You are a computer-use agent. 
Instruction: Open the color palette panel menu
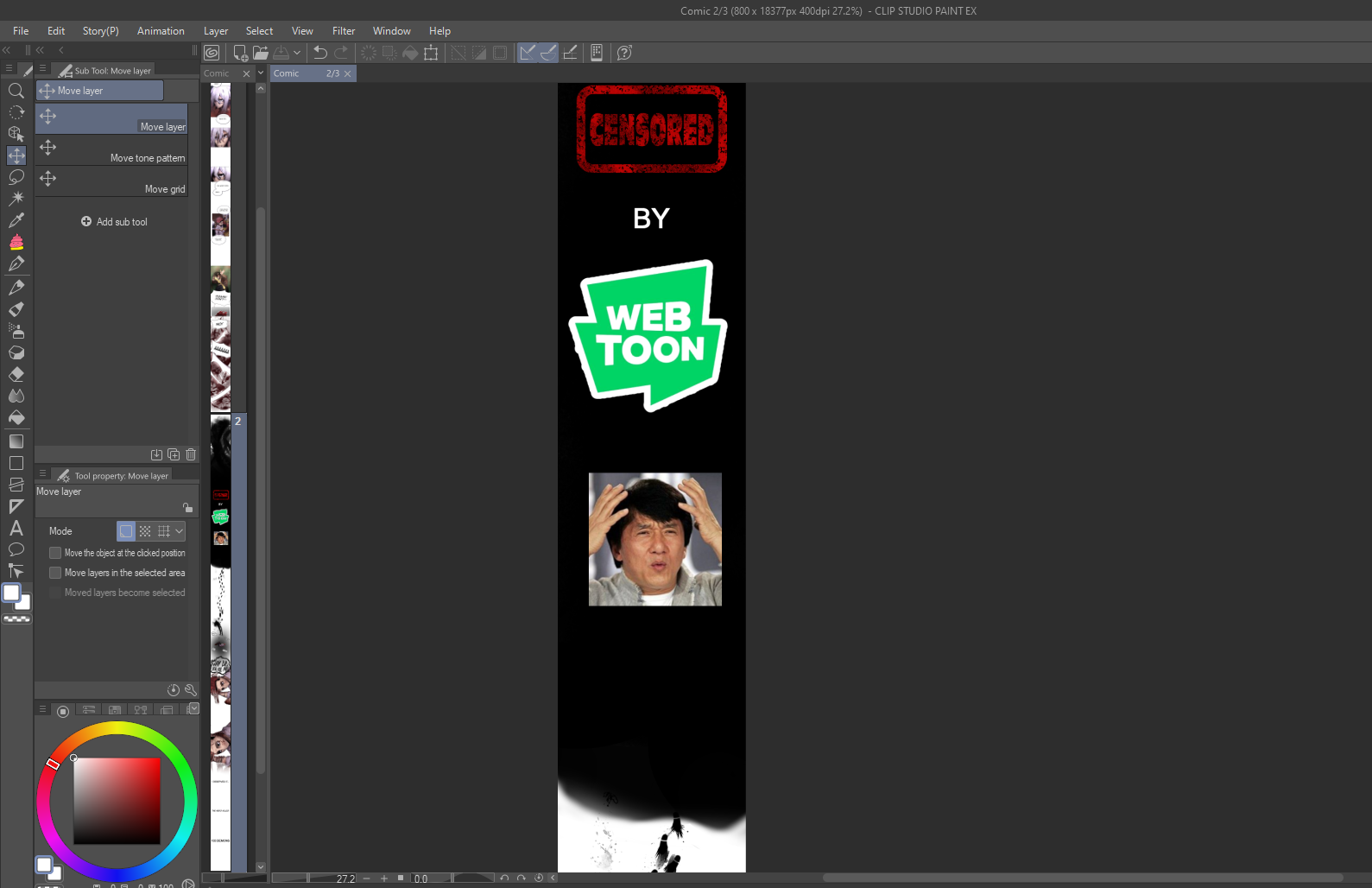(x=42, y=709)
